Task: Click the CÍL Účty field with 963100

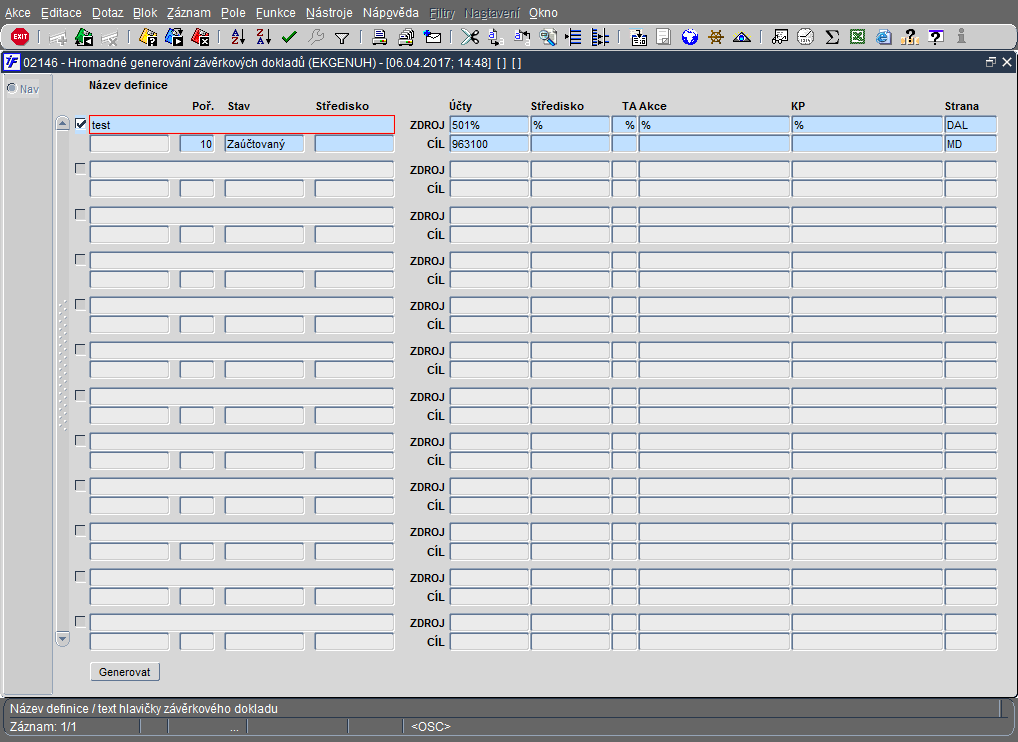Action: click(x=489, y=144)
